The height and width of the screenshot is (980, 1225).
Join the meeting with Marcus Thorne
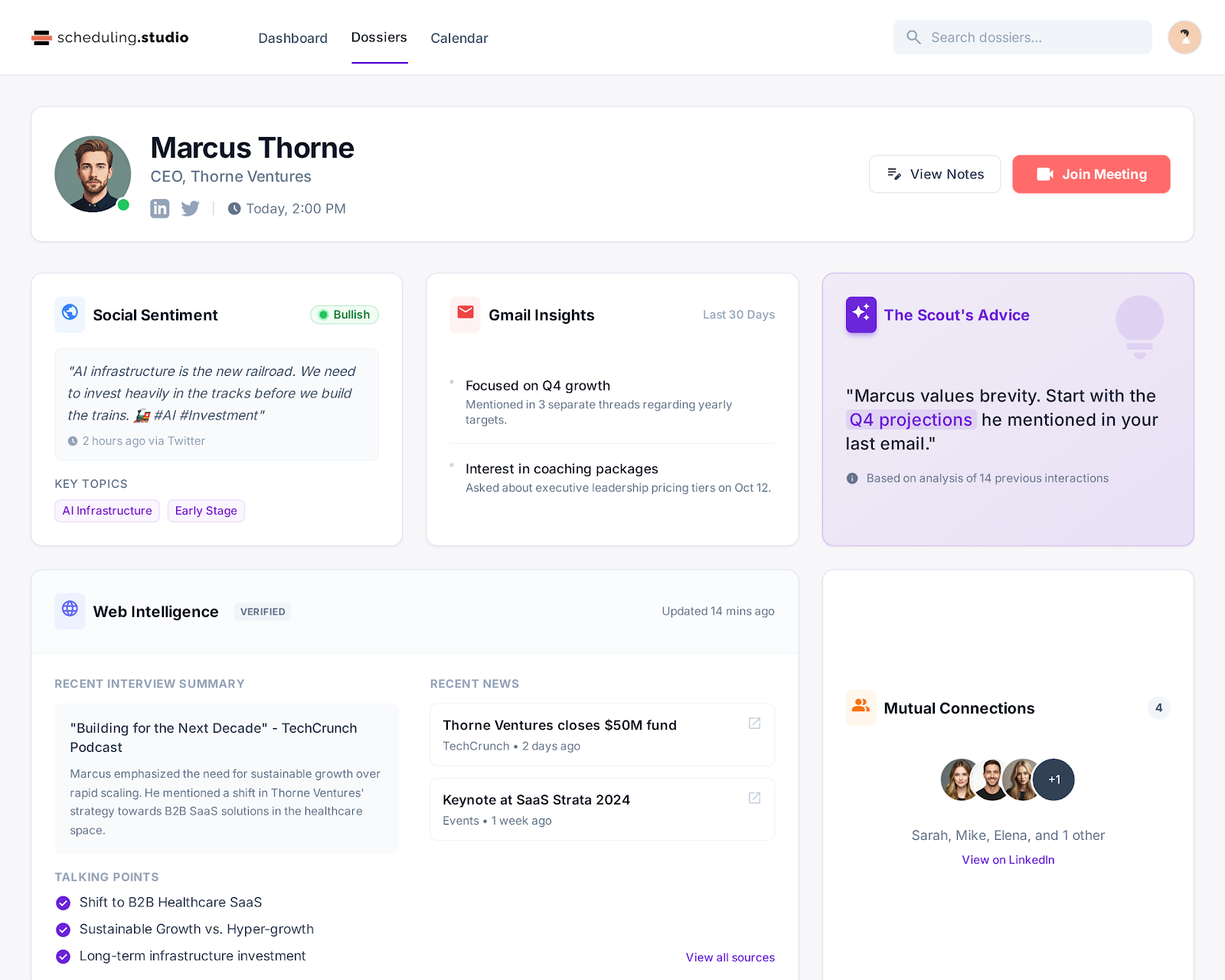pyautogui.click(x=1091, y=174)
